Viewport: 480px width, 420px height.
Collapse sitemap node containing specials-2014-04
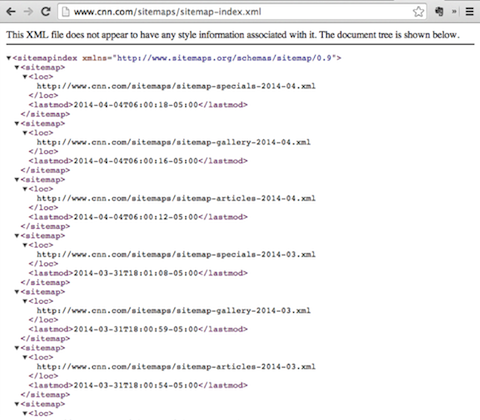click(17, 67)
